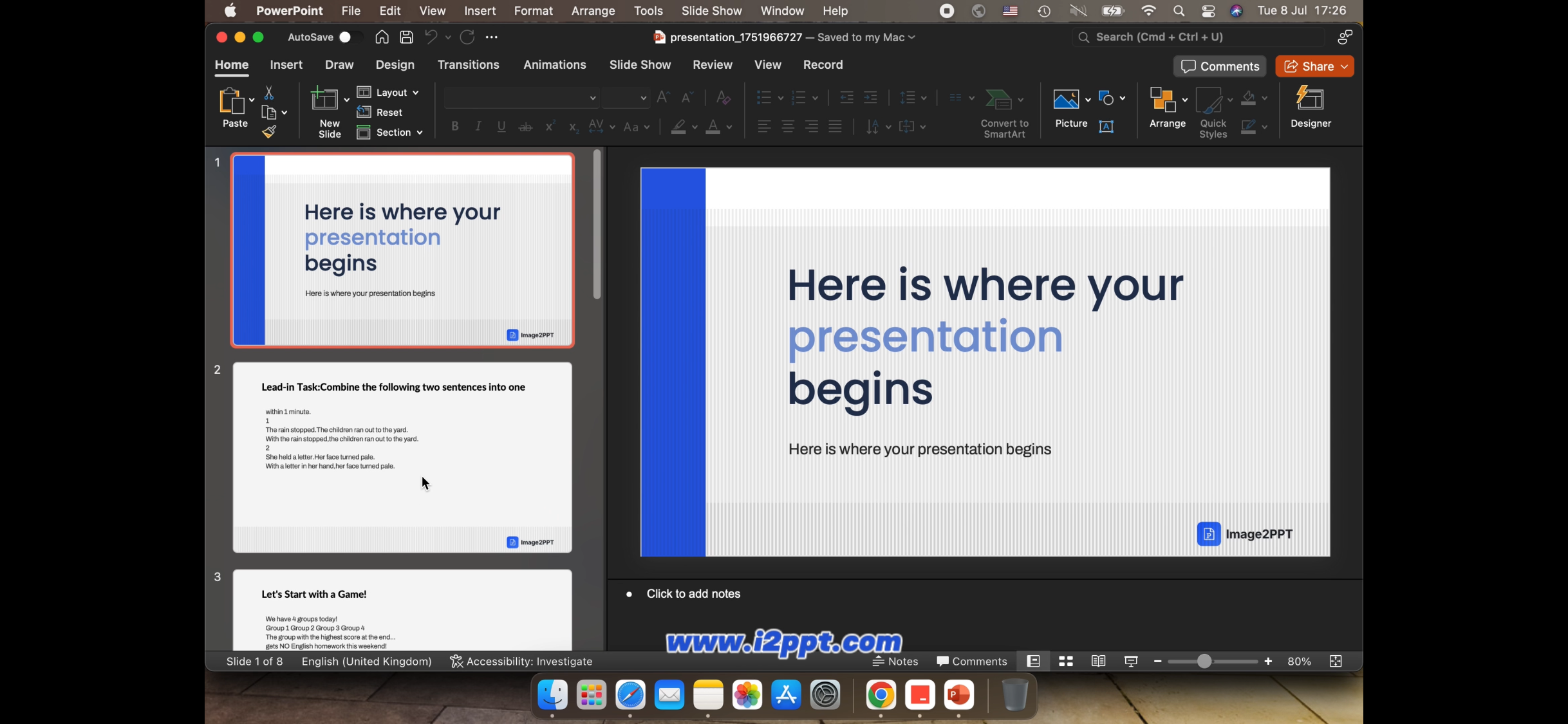Click the Cut scissors icon

[x=269, y=93]
